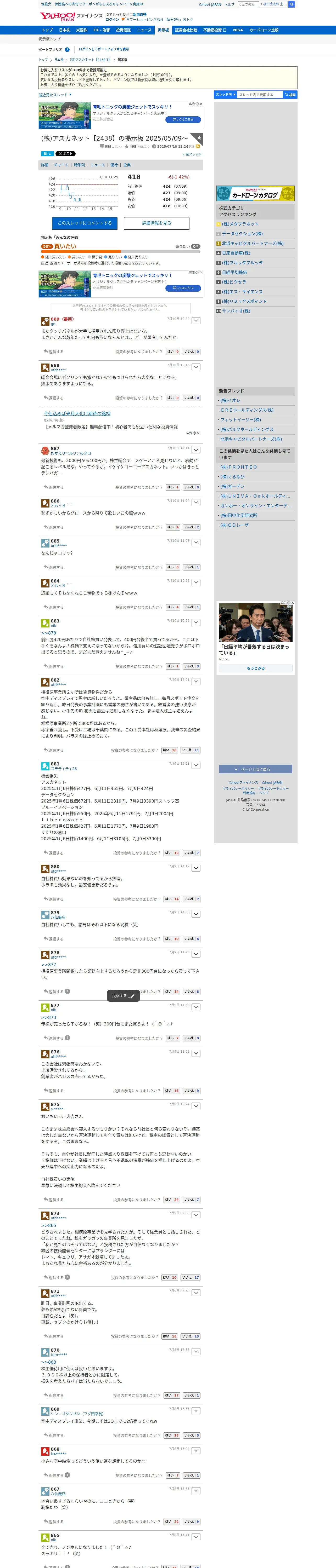Click the avatar of post 883 by nik
The width and height of the screenshot is (336, 1568).
click(45, 623)
